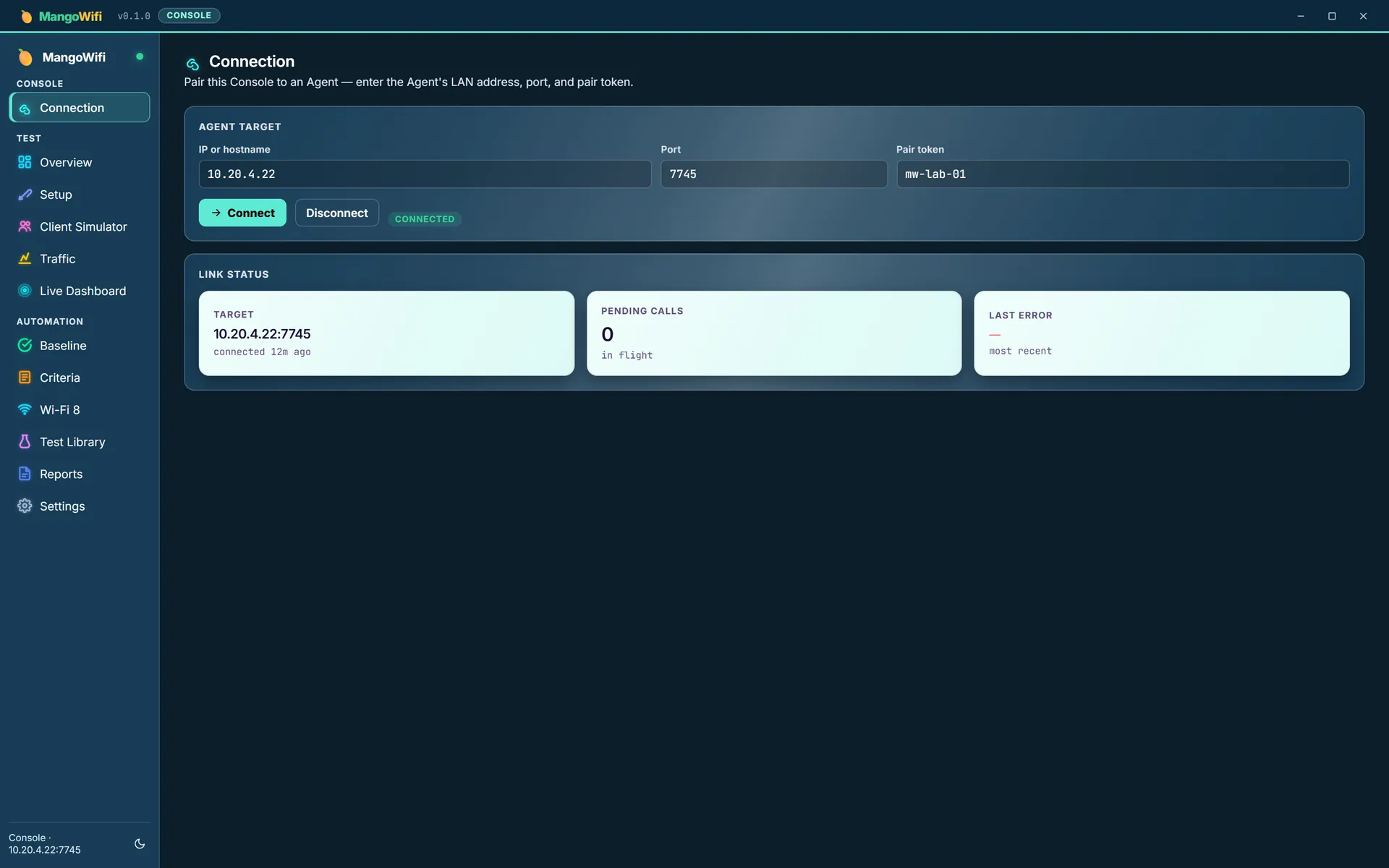Click the Reports document icon
This screenshot has width=1389, height=868.
point(25,474)
